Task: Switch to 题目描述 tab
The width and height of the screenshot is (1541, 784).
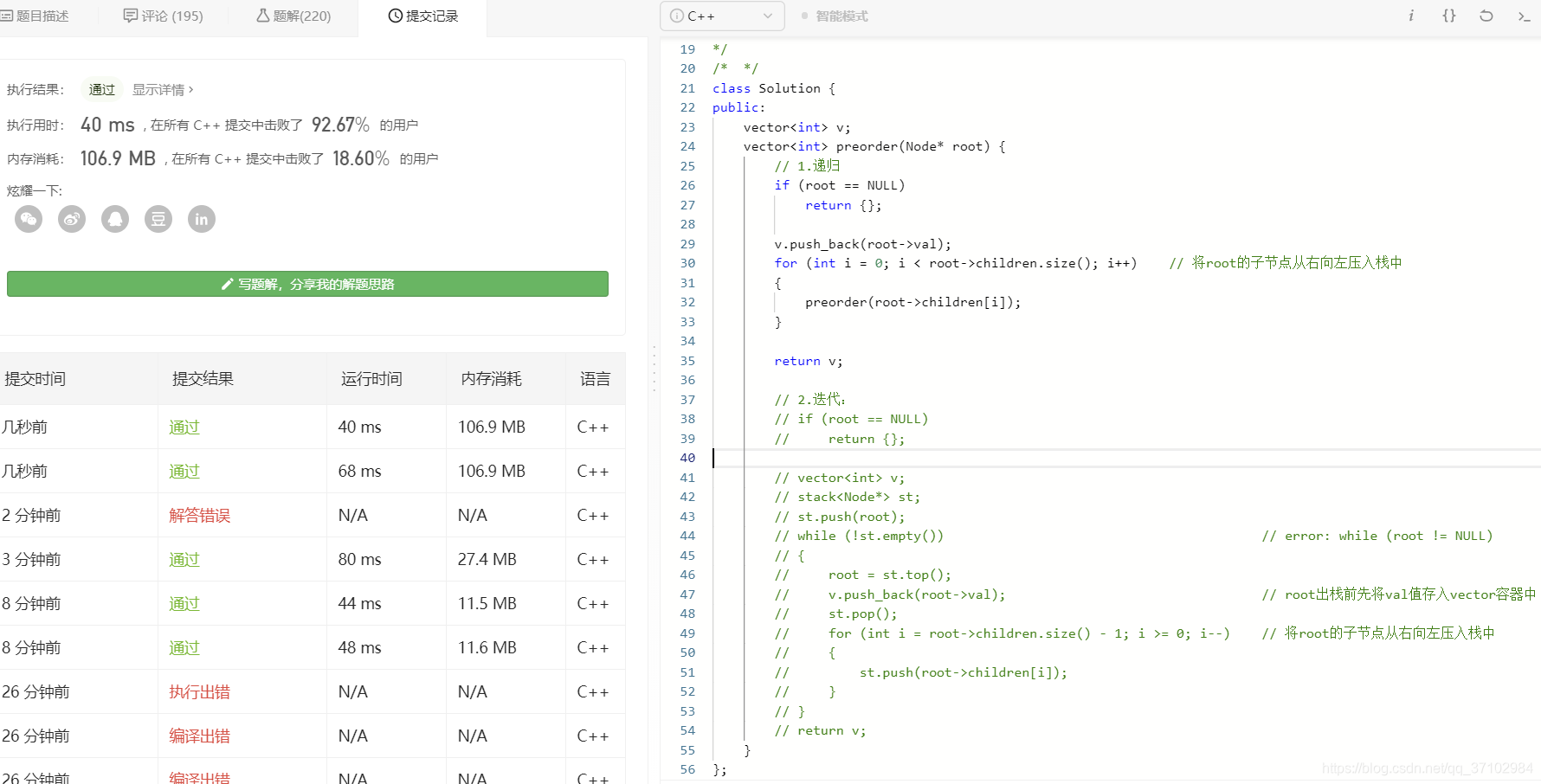Action: click(x=35, y=16)
